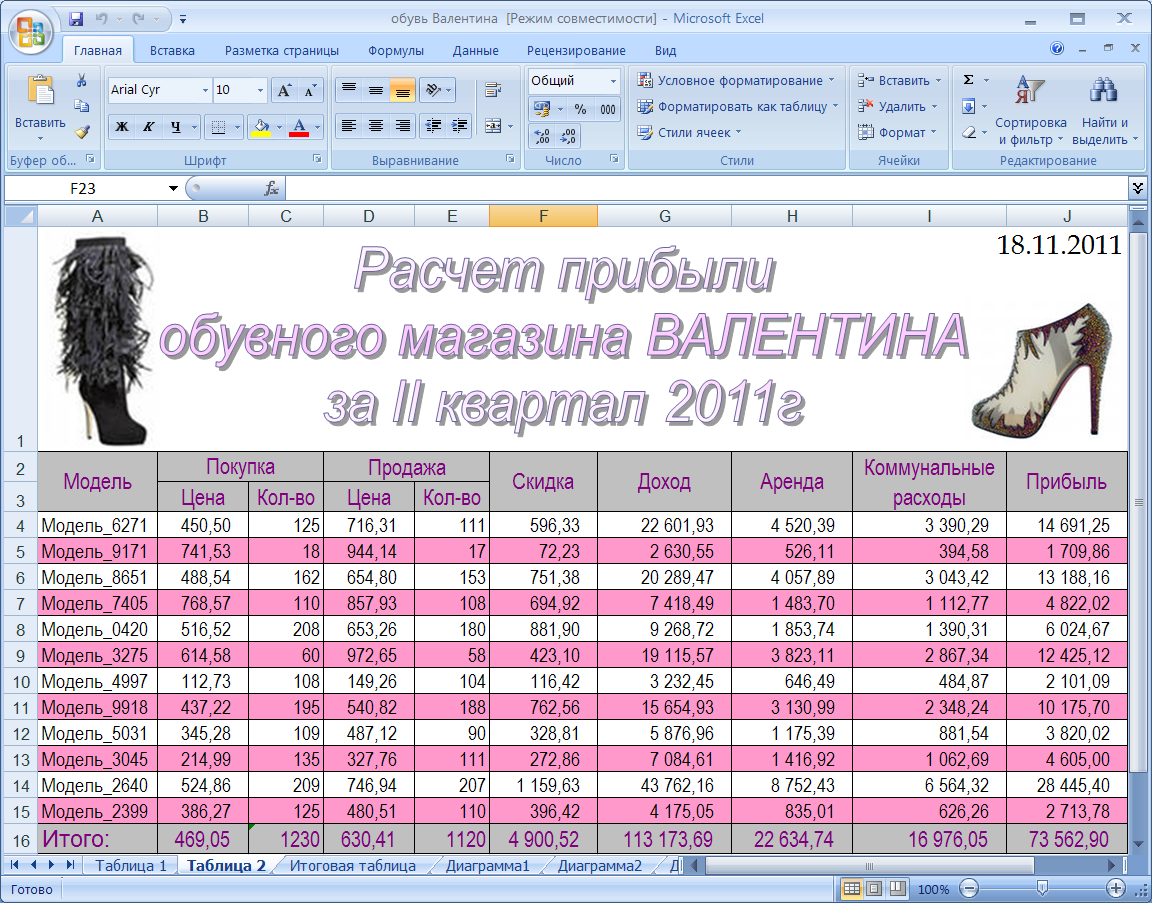Increase font size with the large A
This screenshot has width=1152, height=903.
283,90
